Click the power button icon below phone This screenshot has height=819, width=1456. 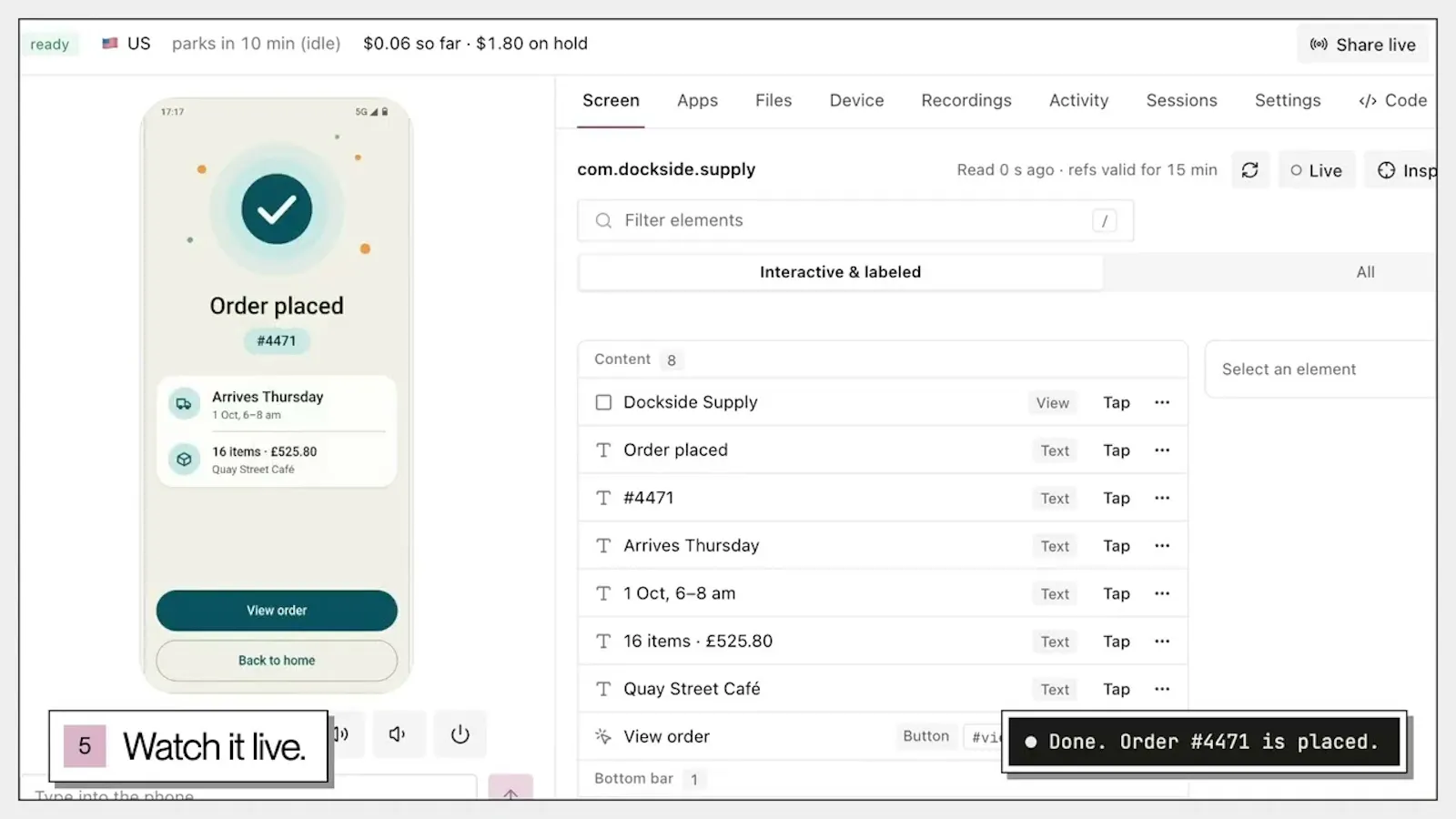click(x=460, y=734)
